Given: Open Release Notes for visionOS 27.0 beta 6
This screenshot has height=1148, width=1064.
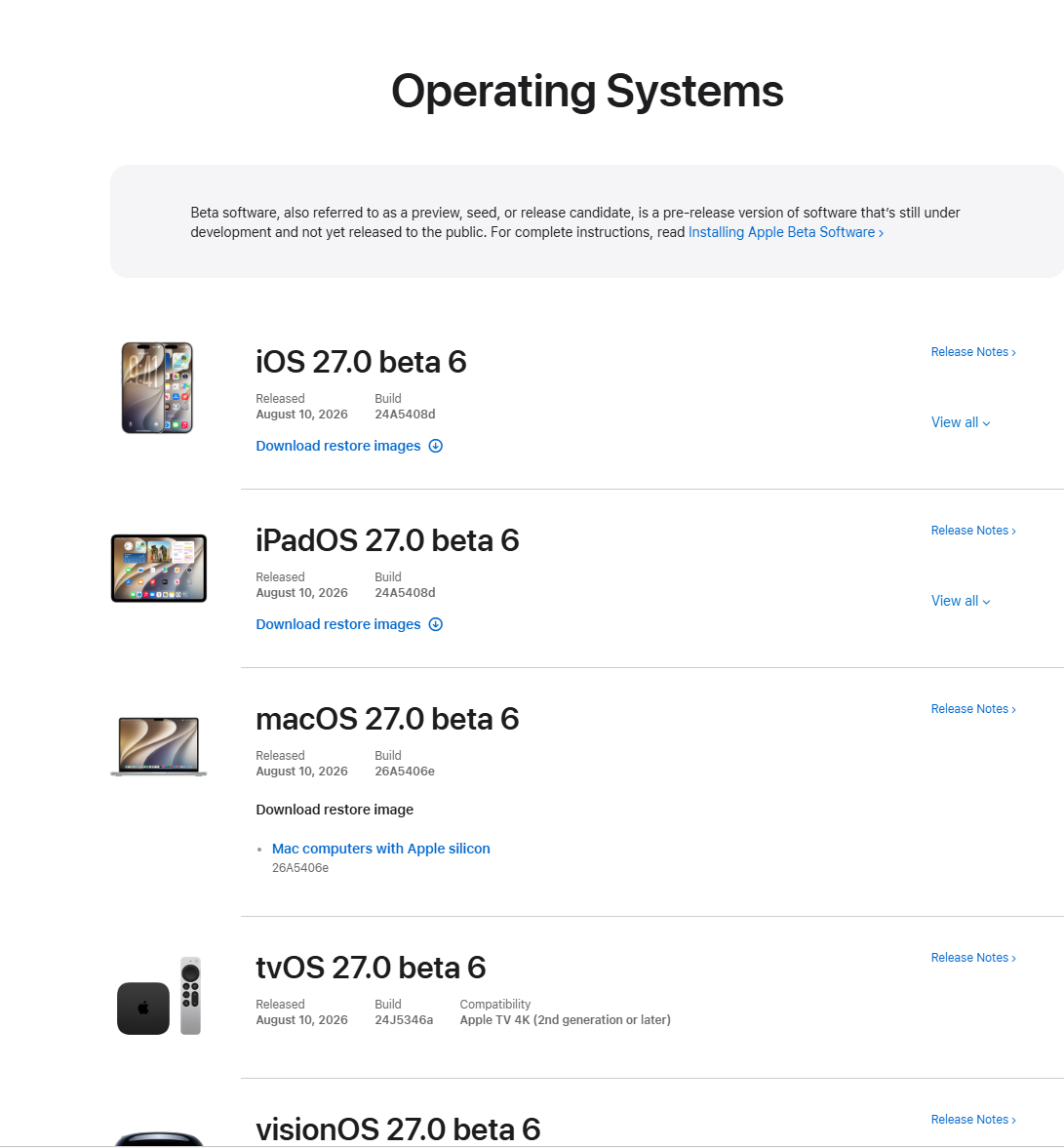Looking at the screenshot, I should point(973,1120).
